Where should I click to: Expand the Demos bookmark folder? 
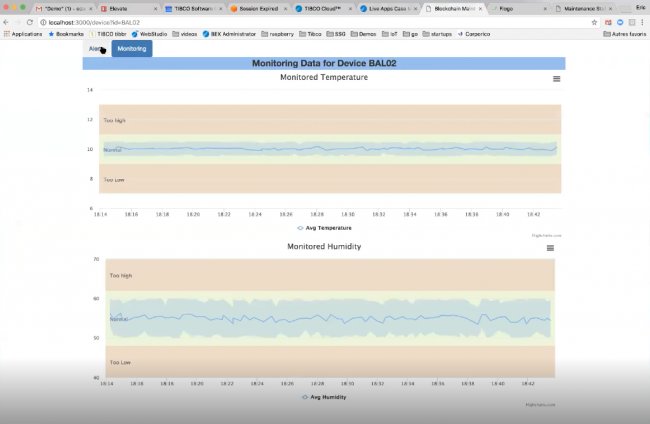[x=364, y=34]
